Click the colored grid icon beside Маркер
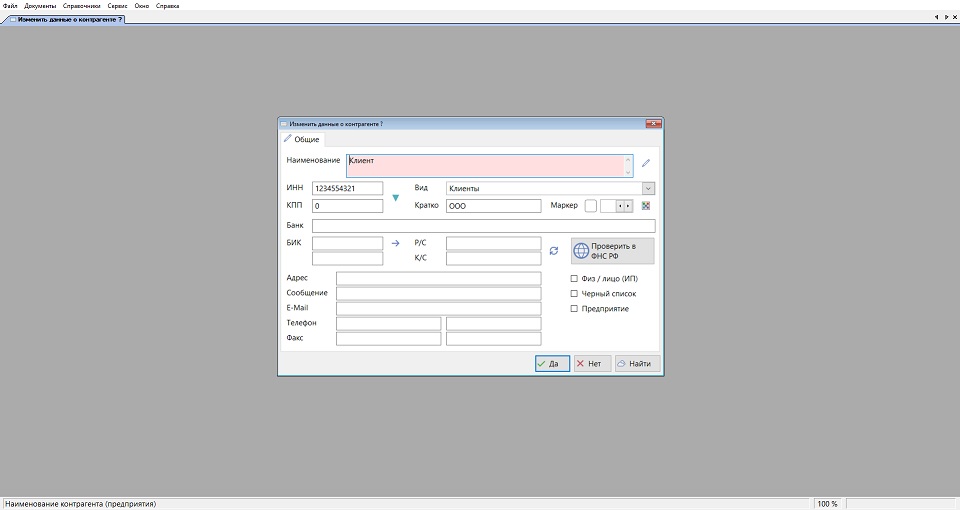The height and width of the screenshot is (510, 960). (x=646, y=206)
